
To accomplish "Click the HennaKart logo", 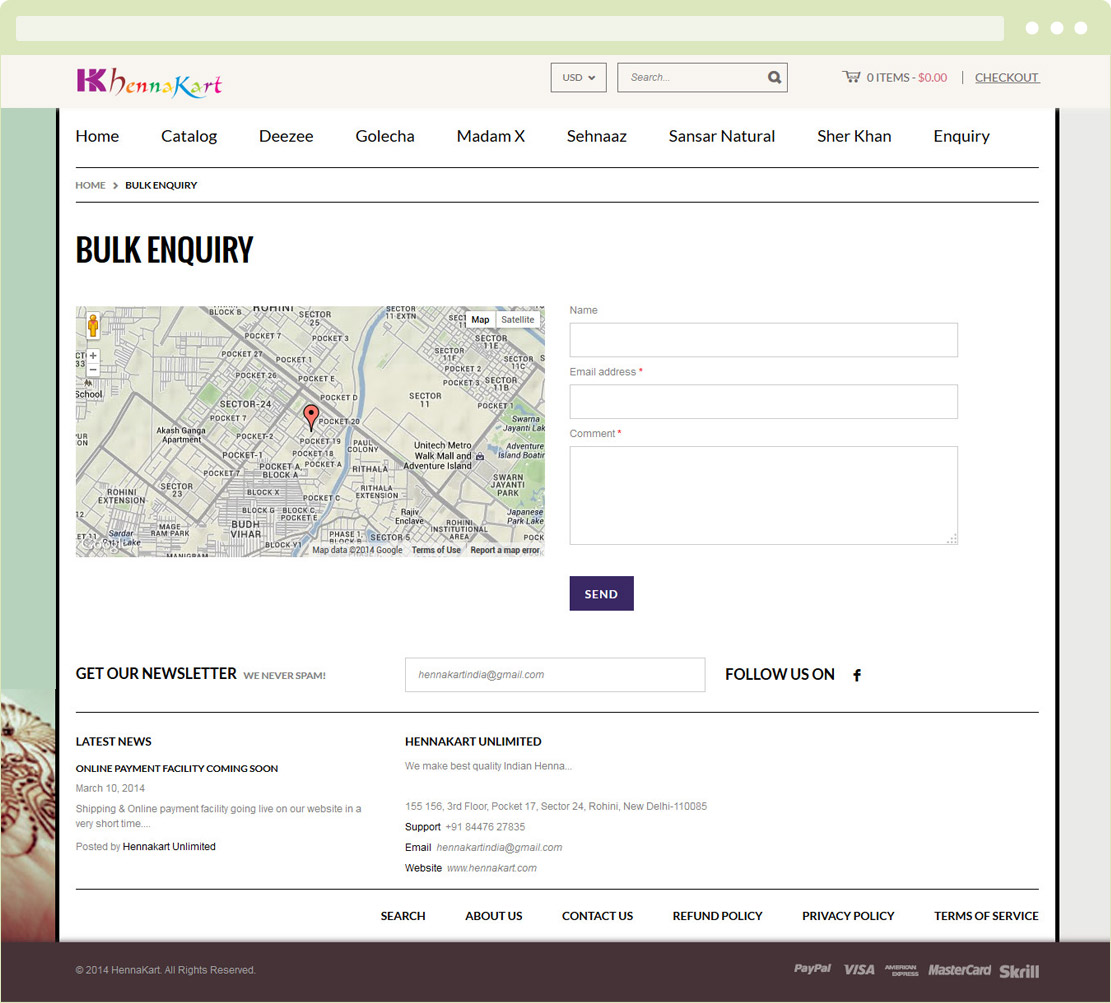I will click(x=149, y=82).
